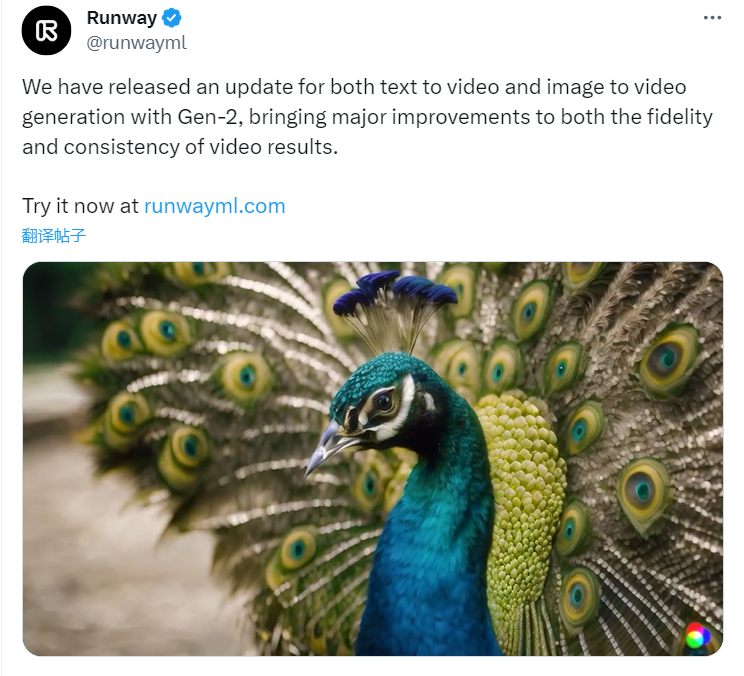Click the blue verified badge
744x676 pixels.
(171, 18)
